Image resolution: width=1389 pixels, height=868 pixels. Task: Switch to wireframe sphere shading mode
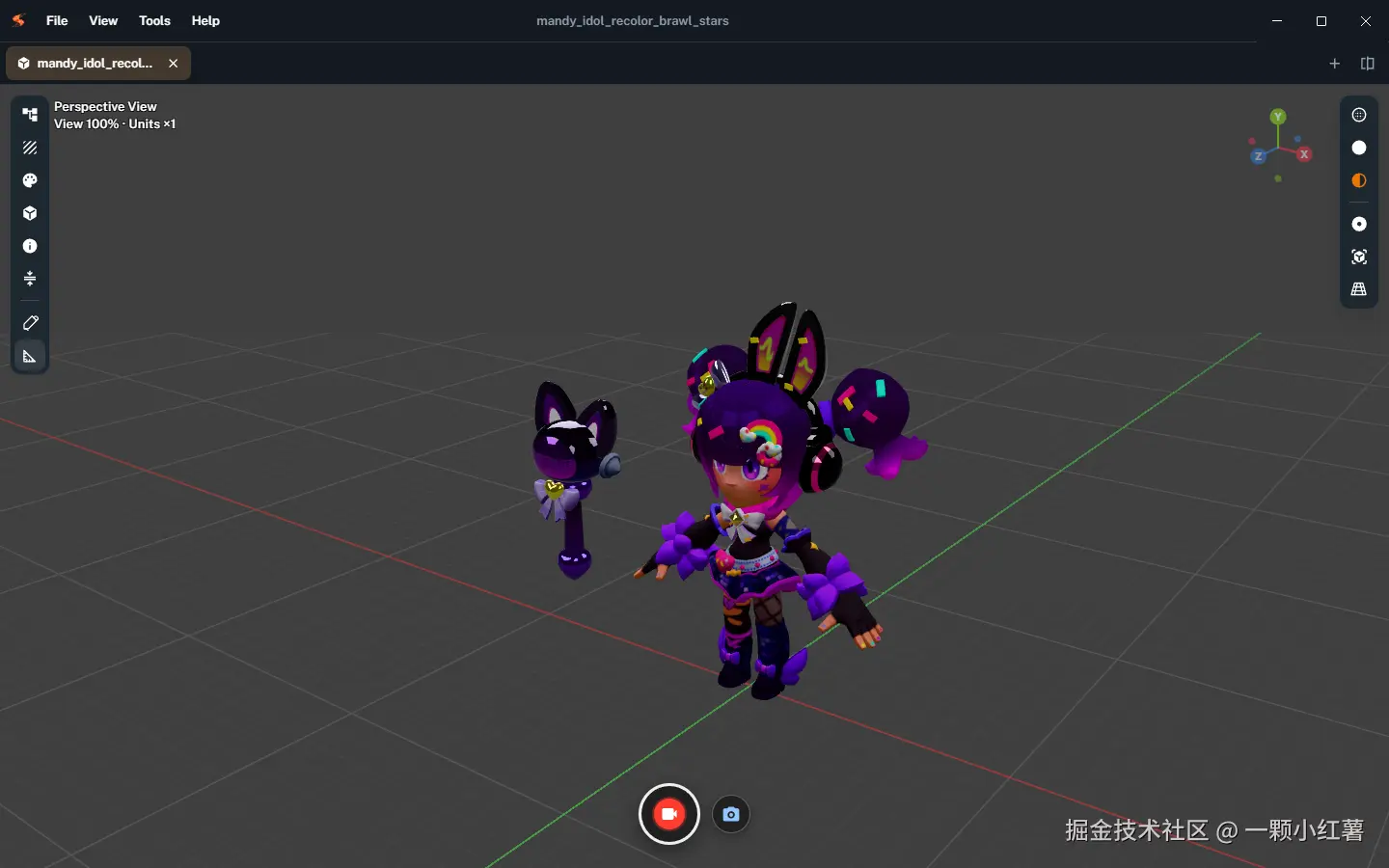point(1359,115)
